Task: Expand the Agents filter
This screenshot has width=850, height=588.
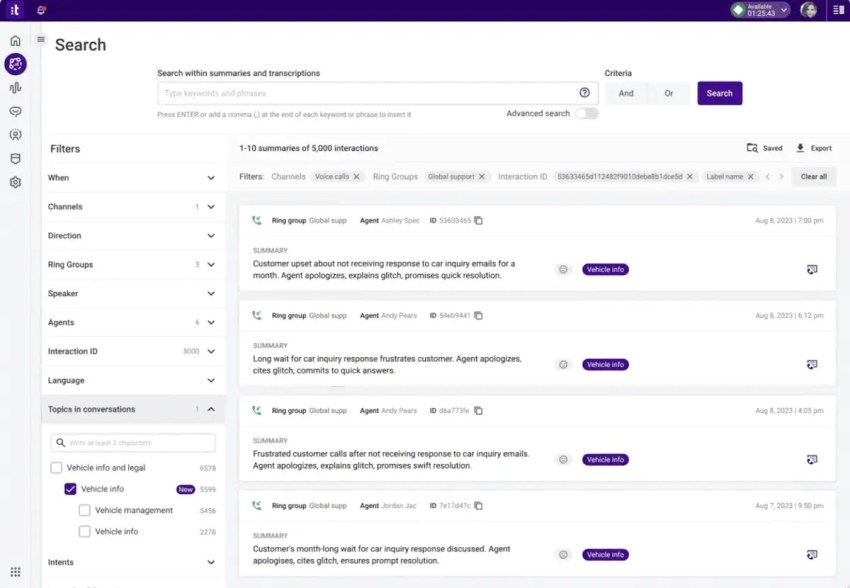Action: coord(132,322)
